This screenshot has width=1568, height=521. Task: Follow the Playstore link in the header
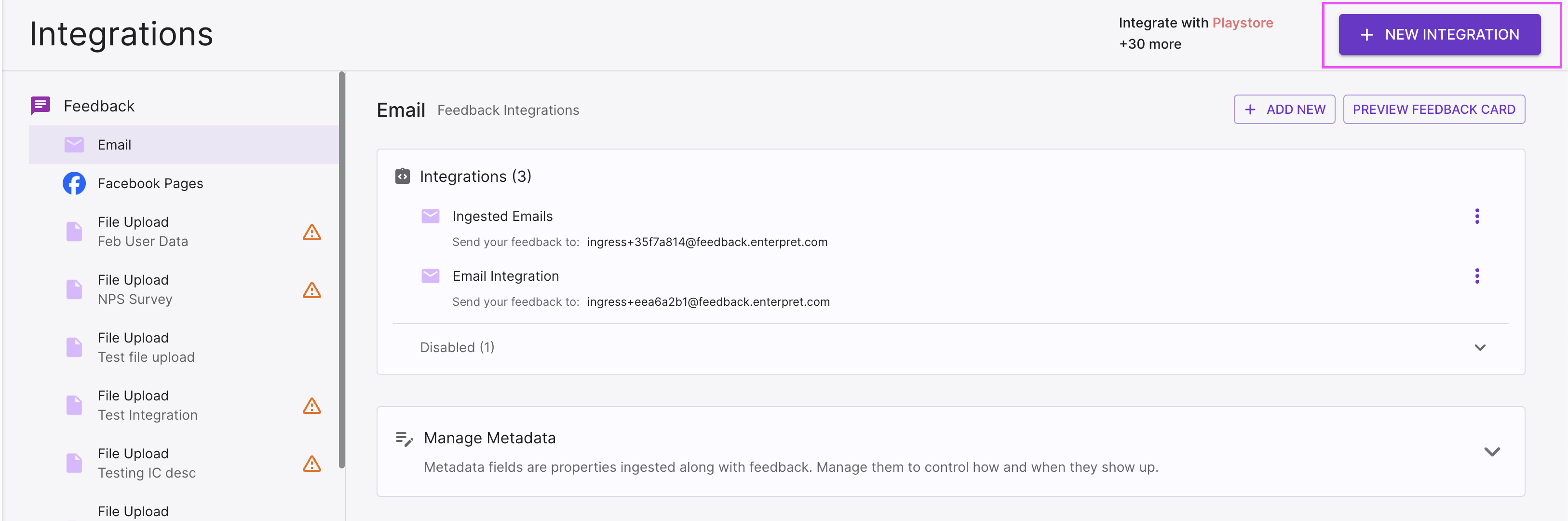coord(1243,23)
